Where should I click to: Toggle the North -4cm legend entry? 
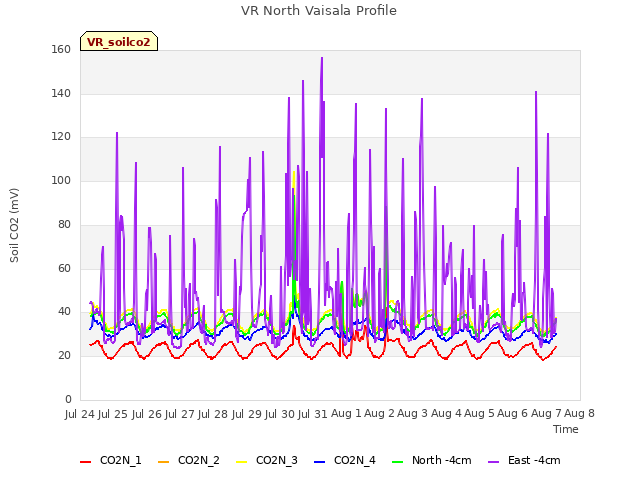(431, 460)
